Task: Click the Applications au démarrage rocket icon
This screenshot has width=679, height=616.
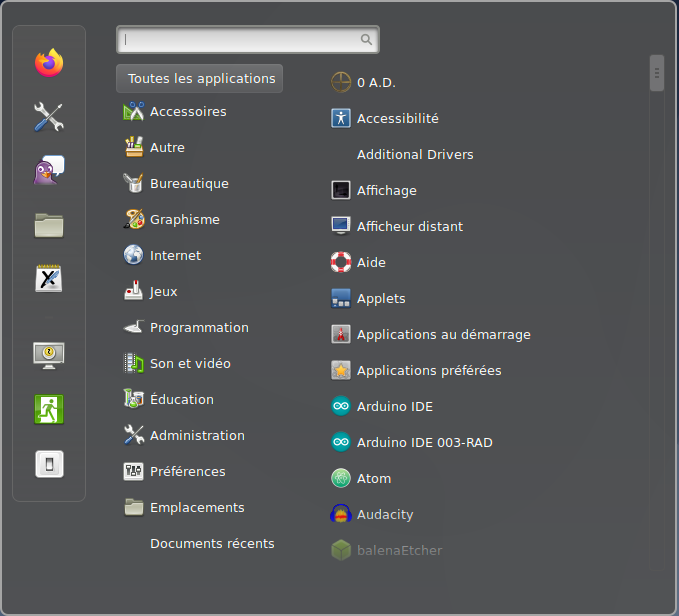Action: click(x=341, y=334)
